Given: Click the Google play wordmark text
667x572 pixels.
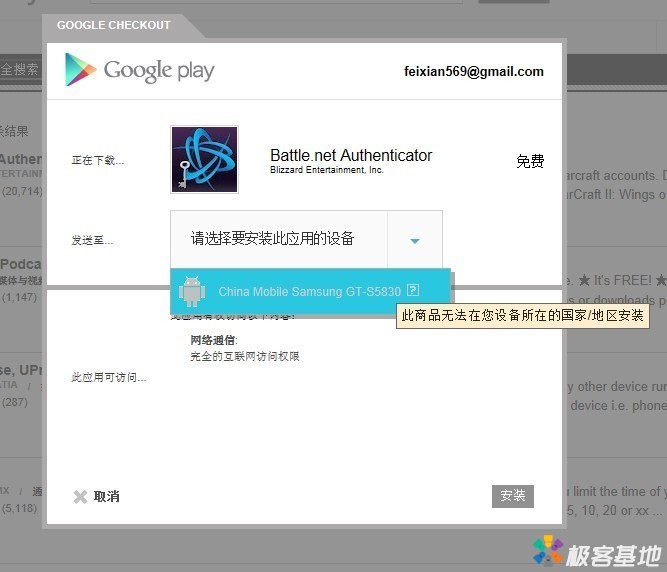Looking at the screenshot, I should [x=159, y=70].
